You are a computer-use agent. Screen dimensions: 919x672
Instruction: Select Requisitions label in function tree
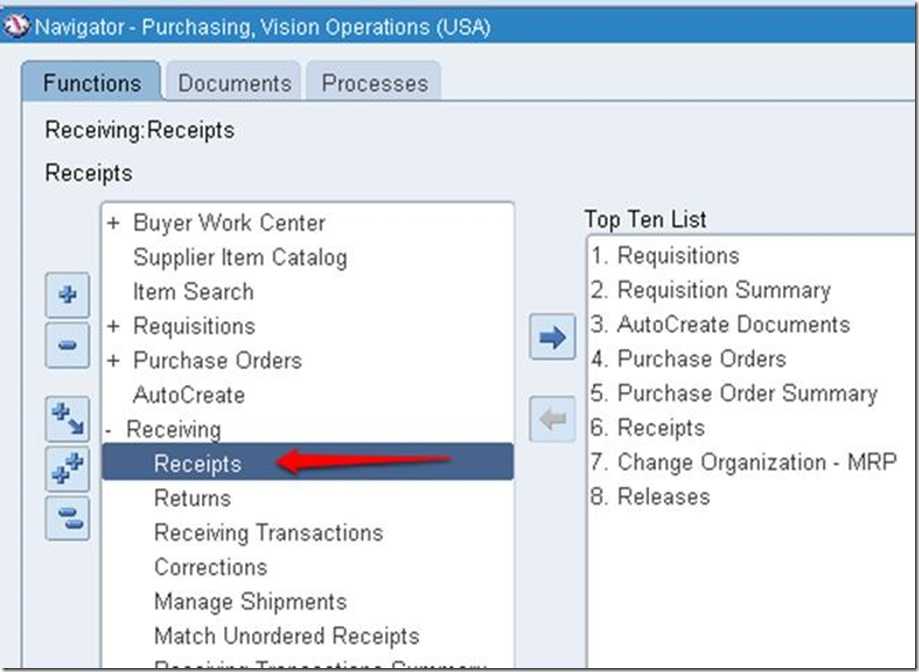(194, 326)
